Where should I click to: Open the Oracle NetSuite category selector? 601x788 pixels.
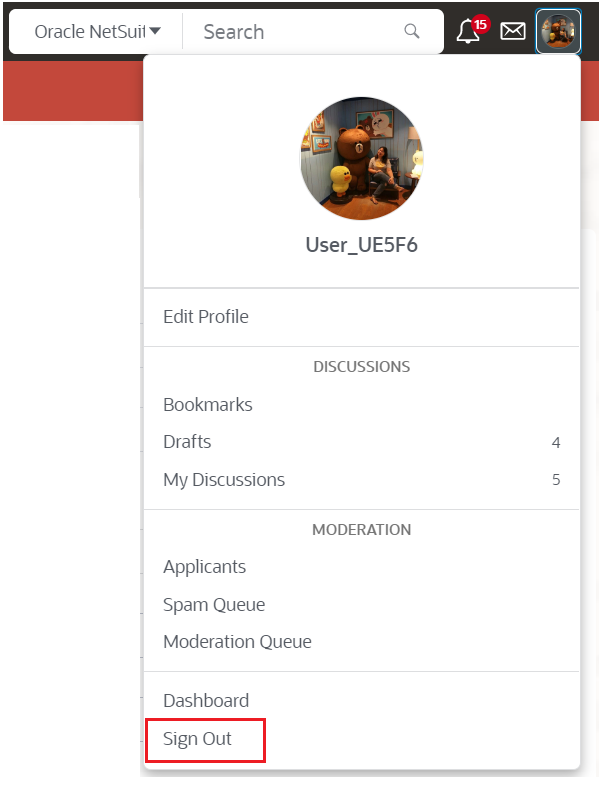pos(96,32)
